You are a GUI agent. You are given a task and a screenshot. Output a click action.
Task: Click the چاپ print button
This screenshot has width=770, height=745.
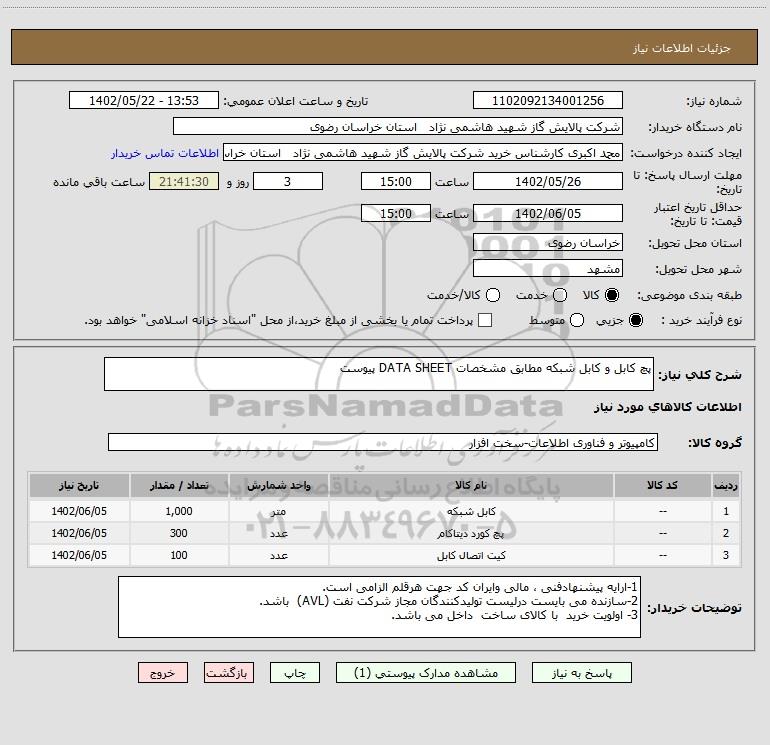(295, 673)
